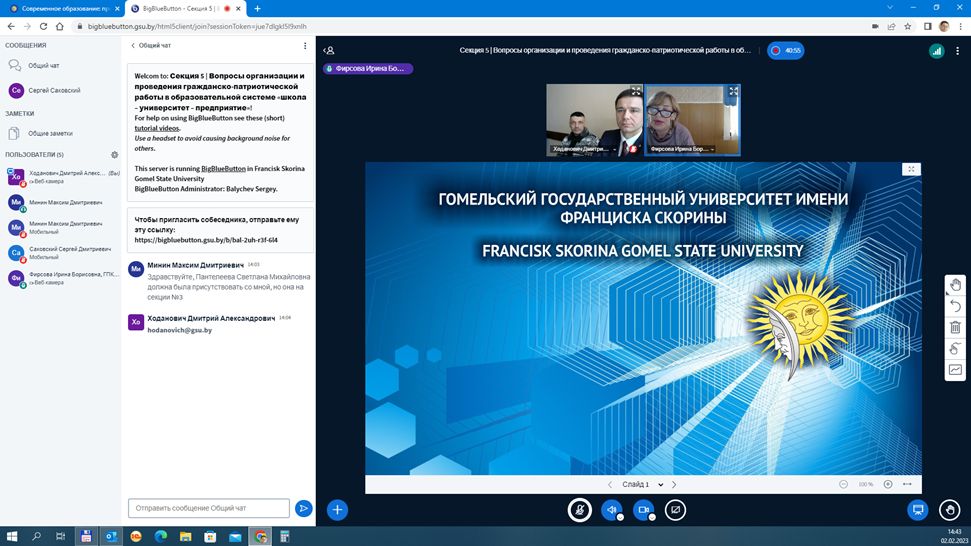
Task: Click the presentation restore icon
Action: click(x=917, y=510)
